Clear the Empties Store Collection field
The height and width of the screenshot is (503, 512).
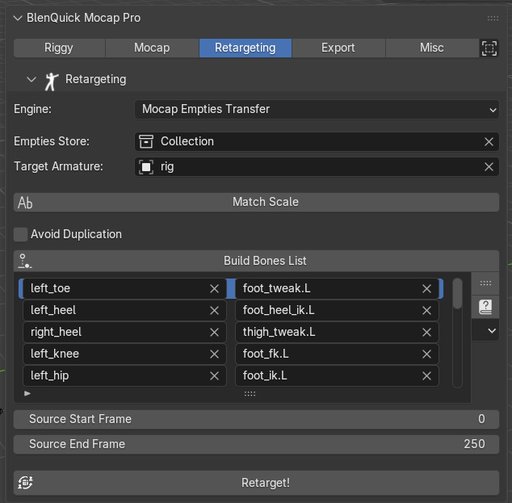(x=489, y=142)
